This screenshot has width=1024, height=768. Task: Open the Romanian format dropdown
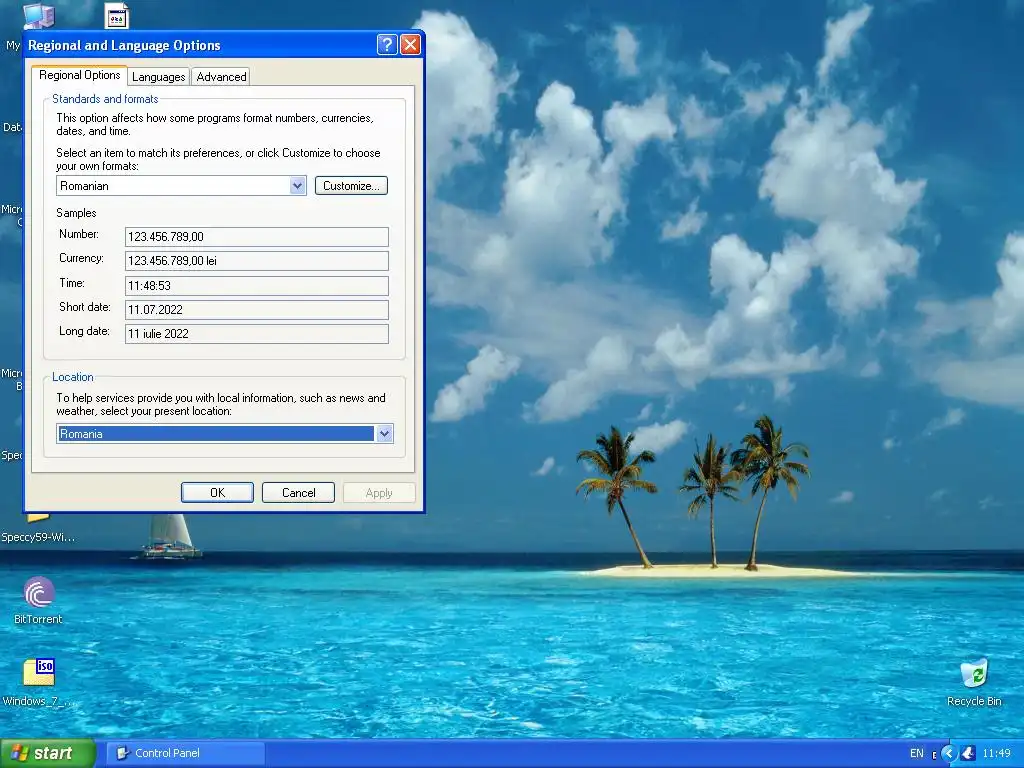point(297,185)
